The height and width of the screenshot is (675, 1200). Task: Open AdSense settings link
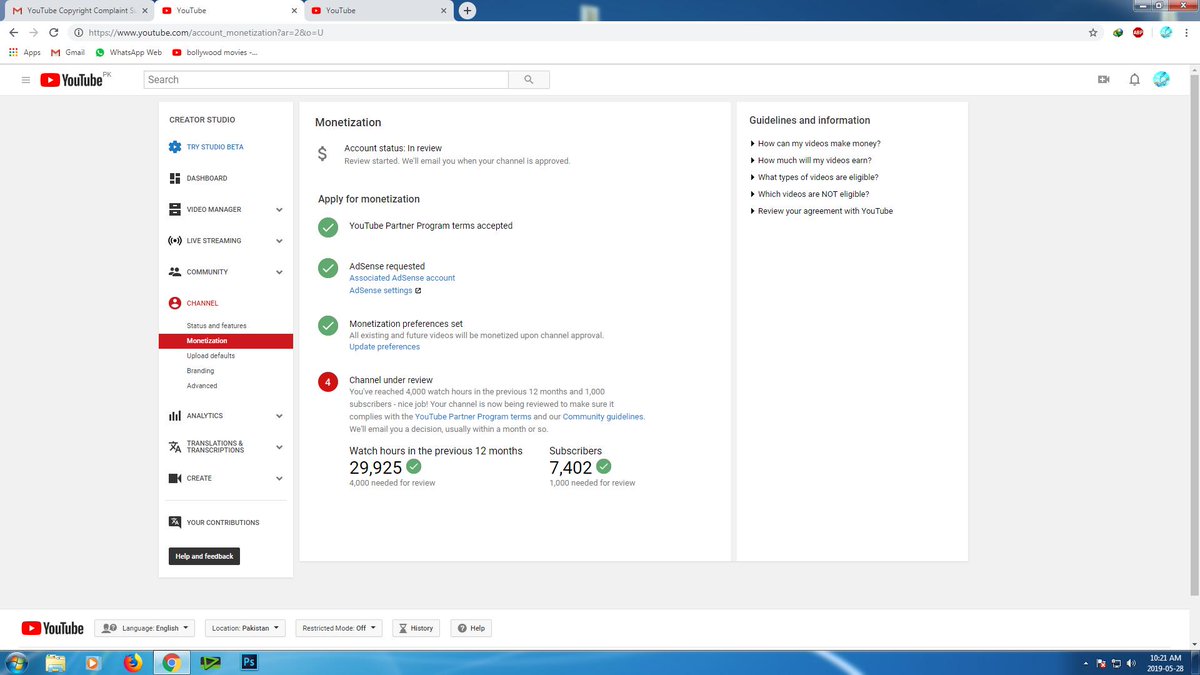(385, 290)
